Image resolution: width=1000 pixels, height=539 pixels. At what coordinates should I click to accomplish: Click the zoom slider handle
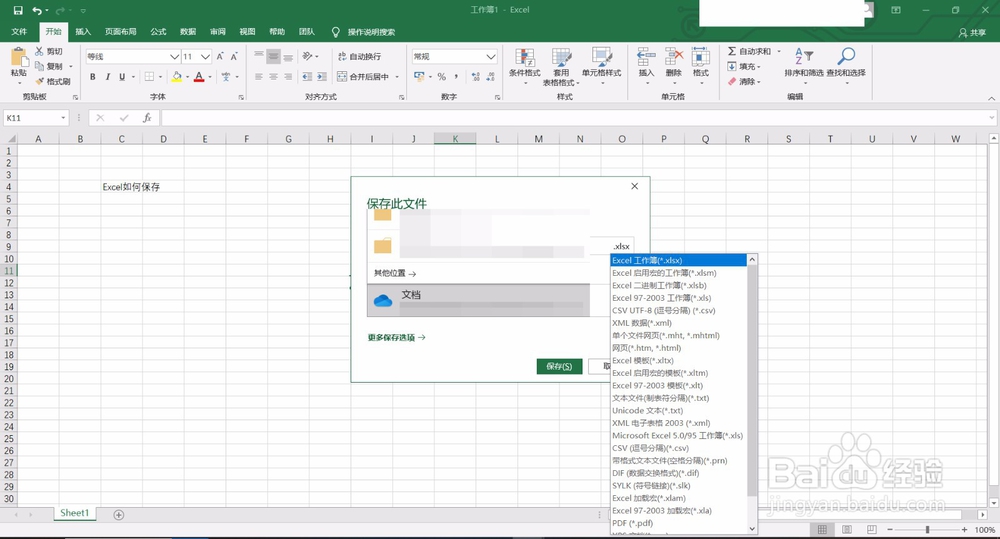pyautogui.click(x=927, y=529)
